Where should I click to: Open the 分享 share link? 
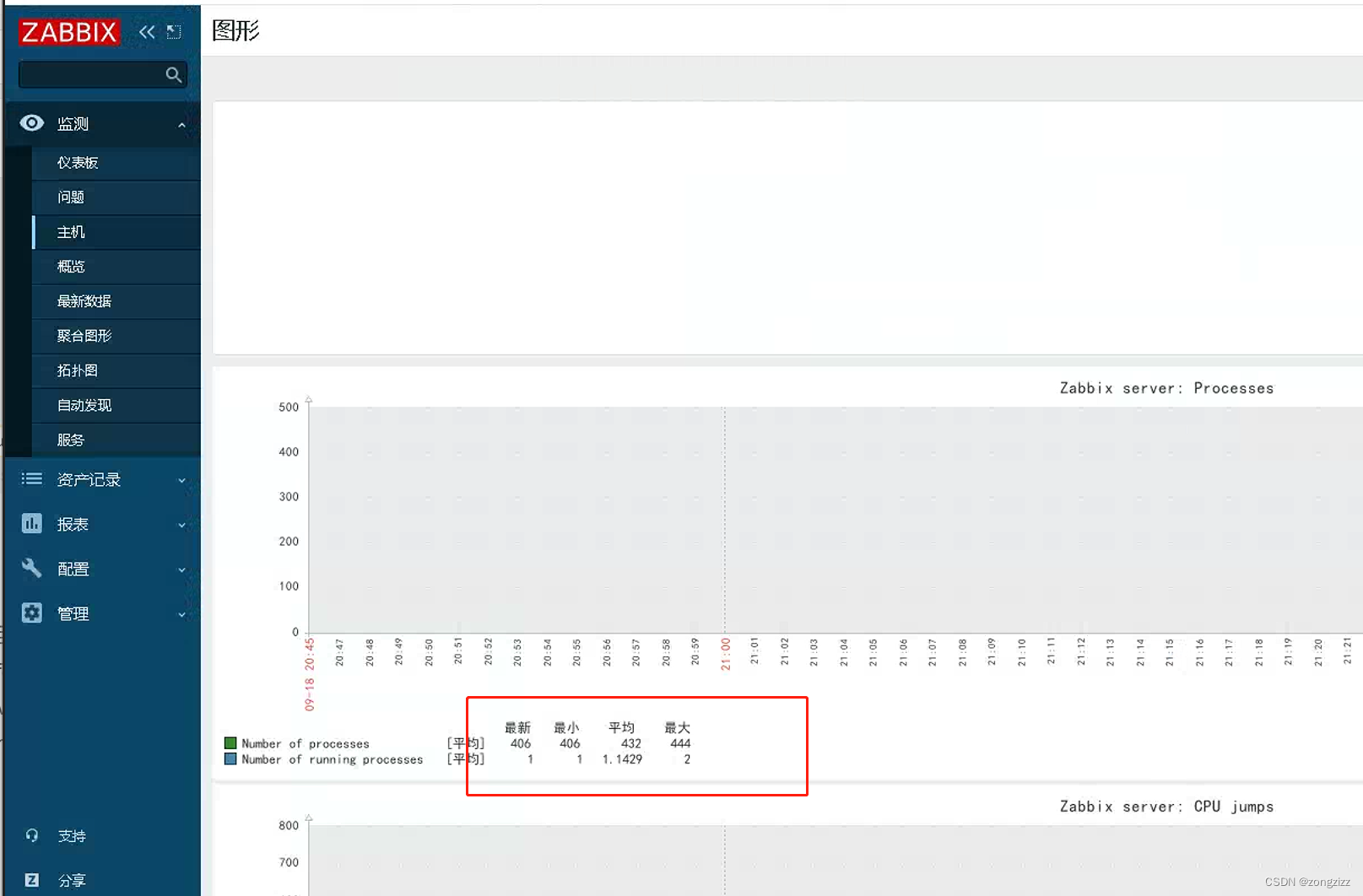(x=72, y=881)
